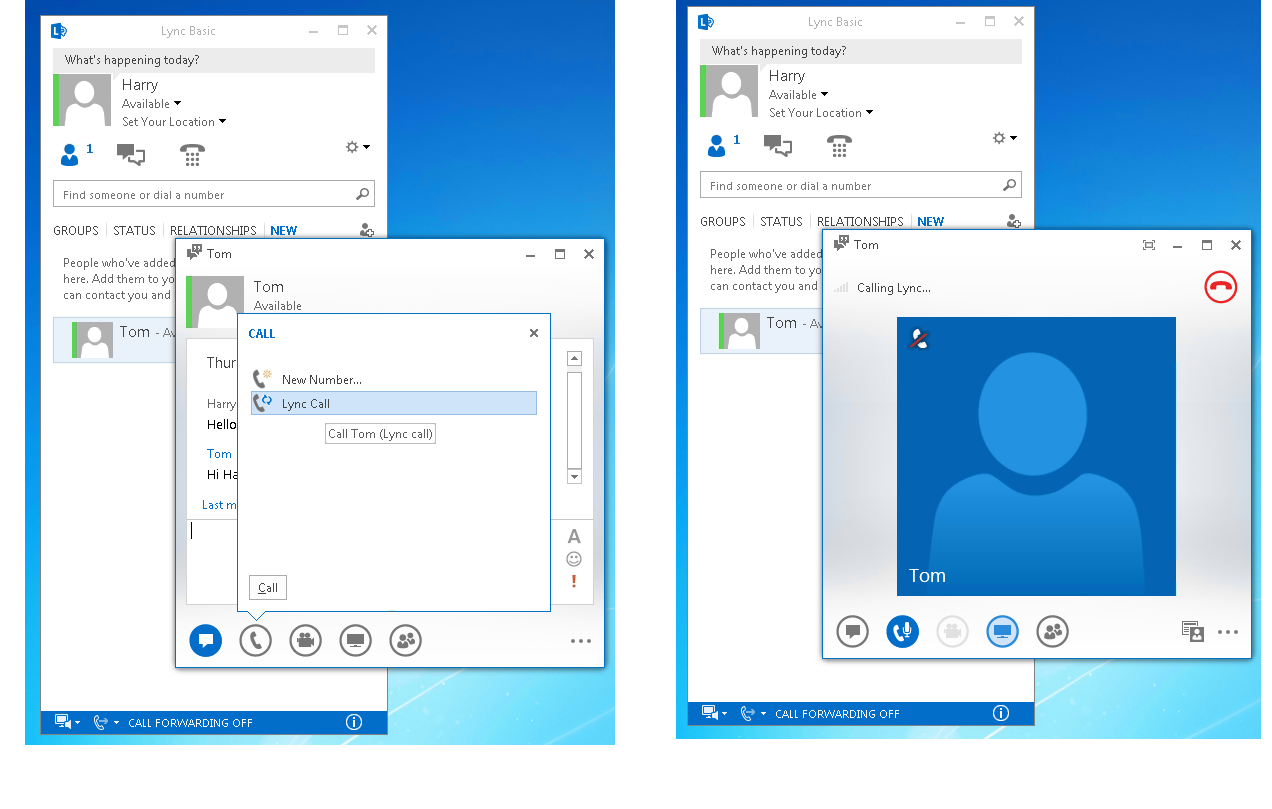This screenshot has width=1272, height=809.
Task: Open More Options ellipsis in left Tom window
Action: tap(581, 642)
